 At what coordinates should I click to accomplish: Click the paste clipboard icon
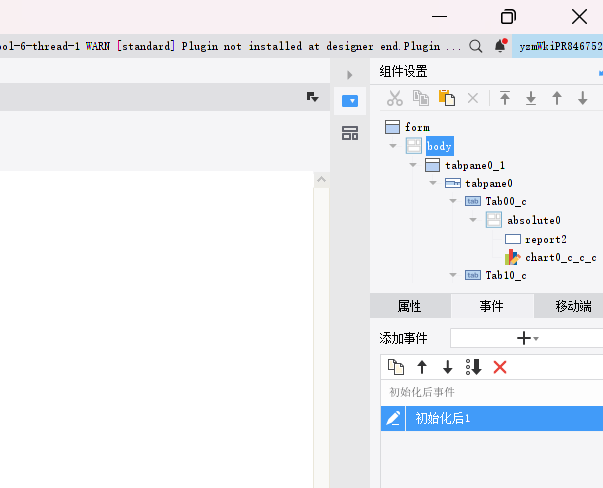[x=447, y=98]
